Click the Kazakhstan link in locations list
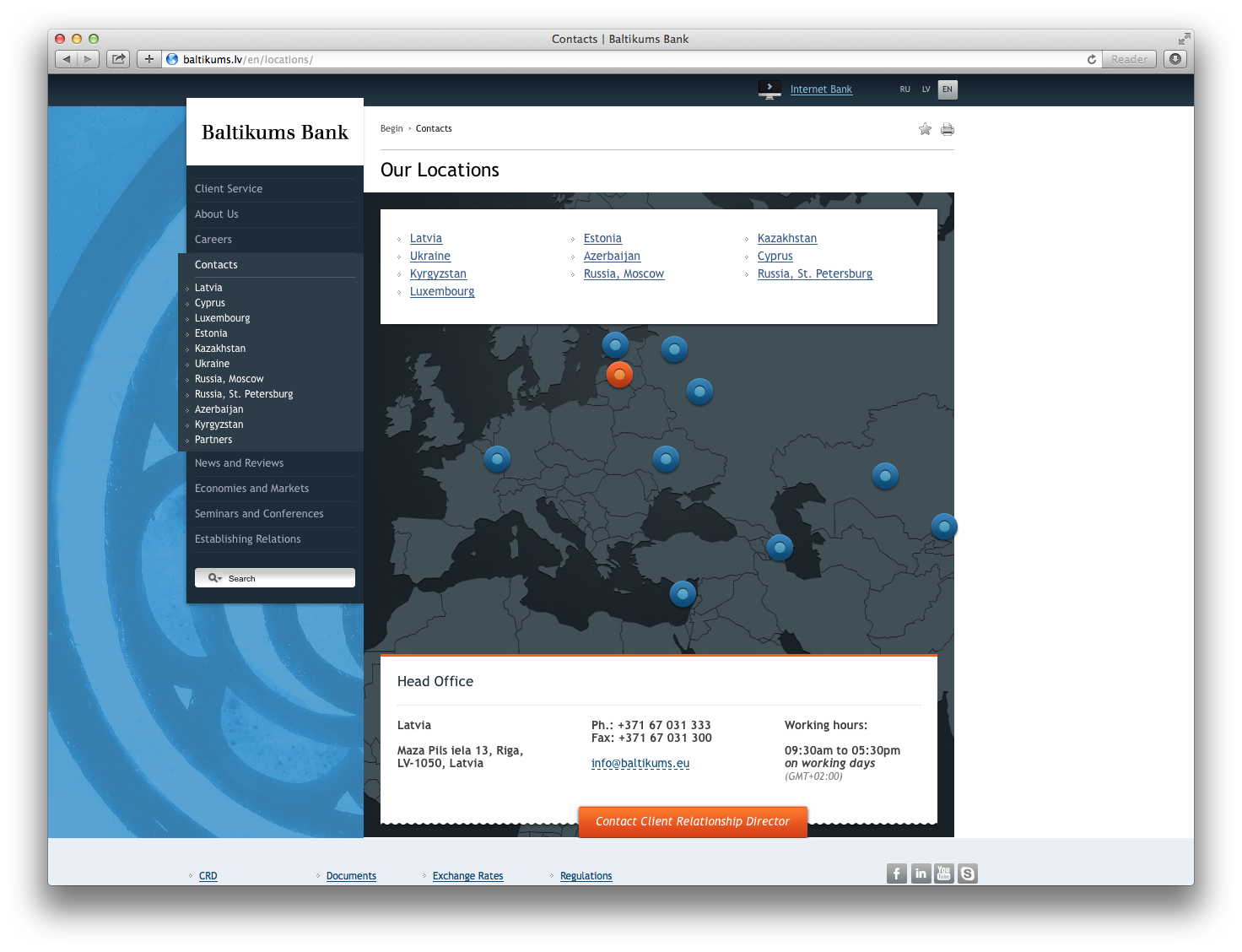The image size is (1242, 952). click(787, 239)
